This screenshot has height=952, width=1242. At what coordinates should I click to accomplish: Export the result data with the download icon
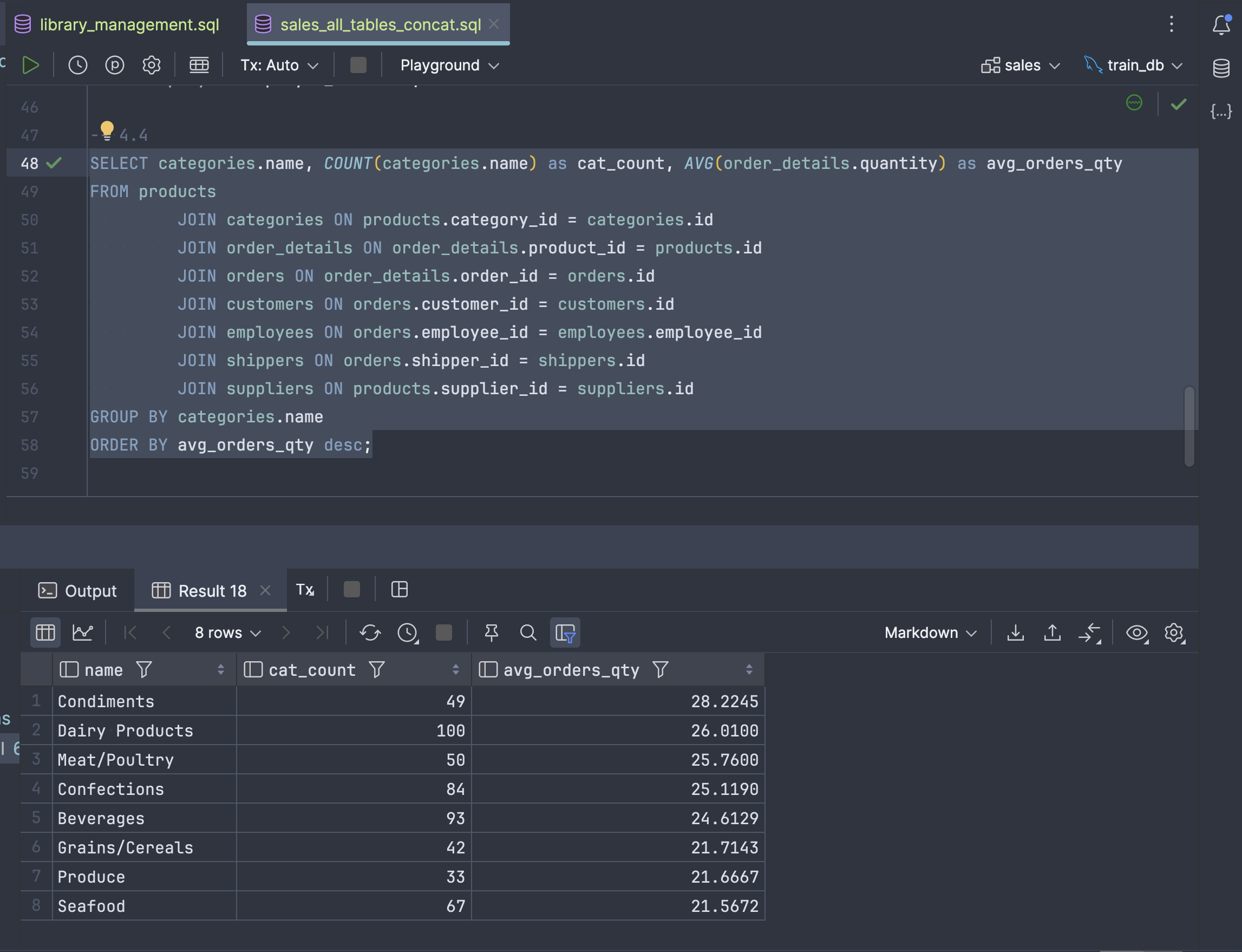(1015, 633)
